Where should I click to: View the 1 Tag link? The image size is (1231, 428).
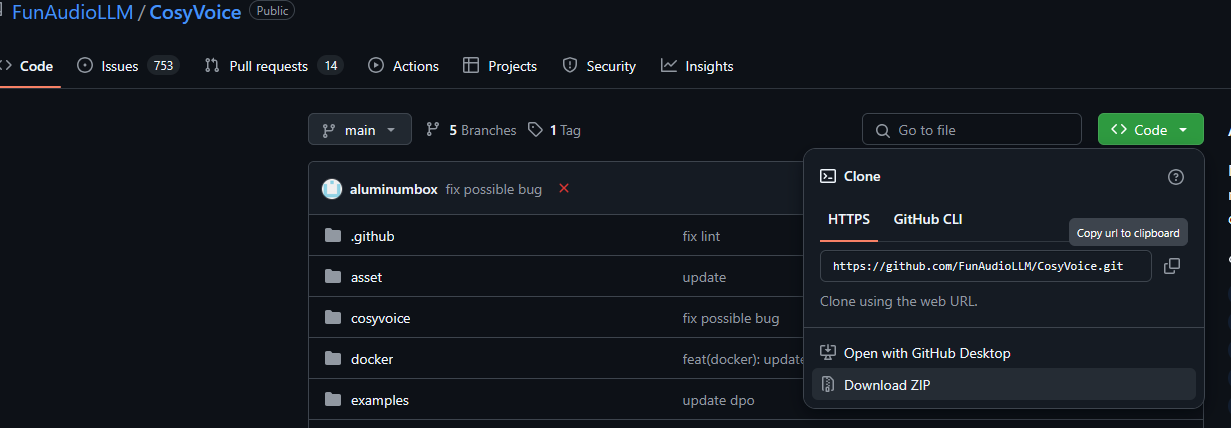[x=554, y=130]
